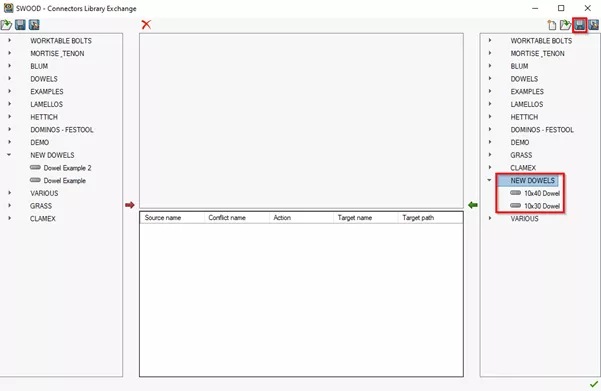
Task: Select WORKTABLE BOLTS in the right tree
Action: point(541,41)
